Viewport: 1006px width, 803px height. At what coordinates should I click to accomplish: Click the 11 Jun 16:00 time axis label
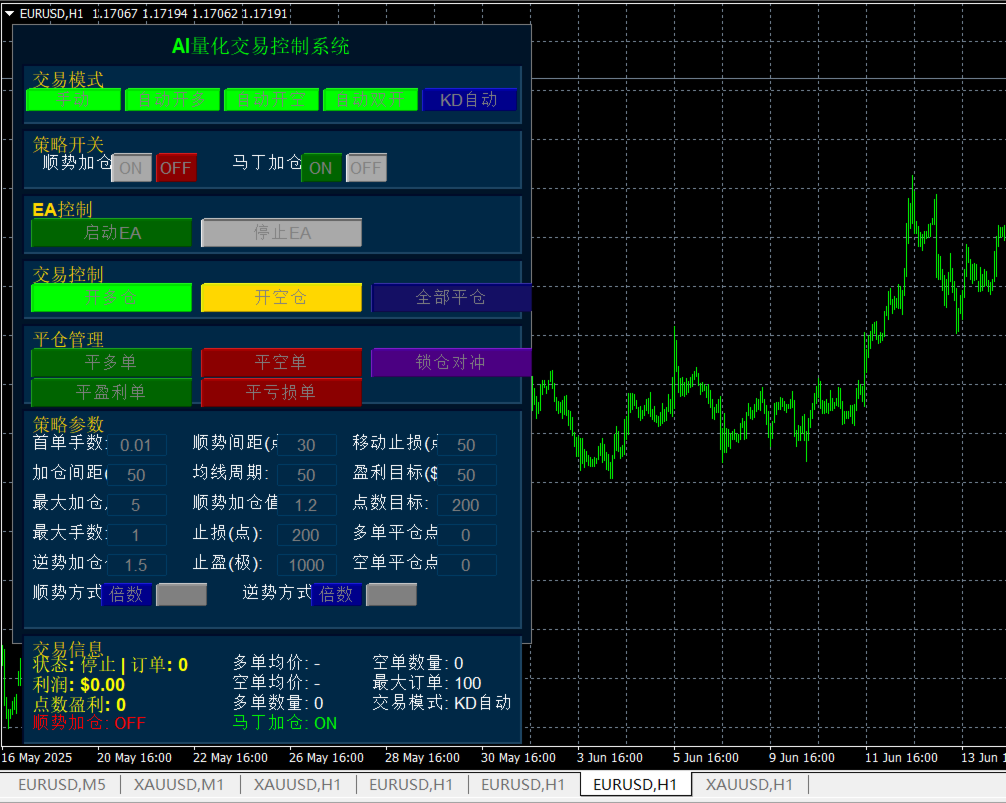coord(901,757)
